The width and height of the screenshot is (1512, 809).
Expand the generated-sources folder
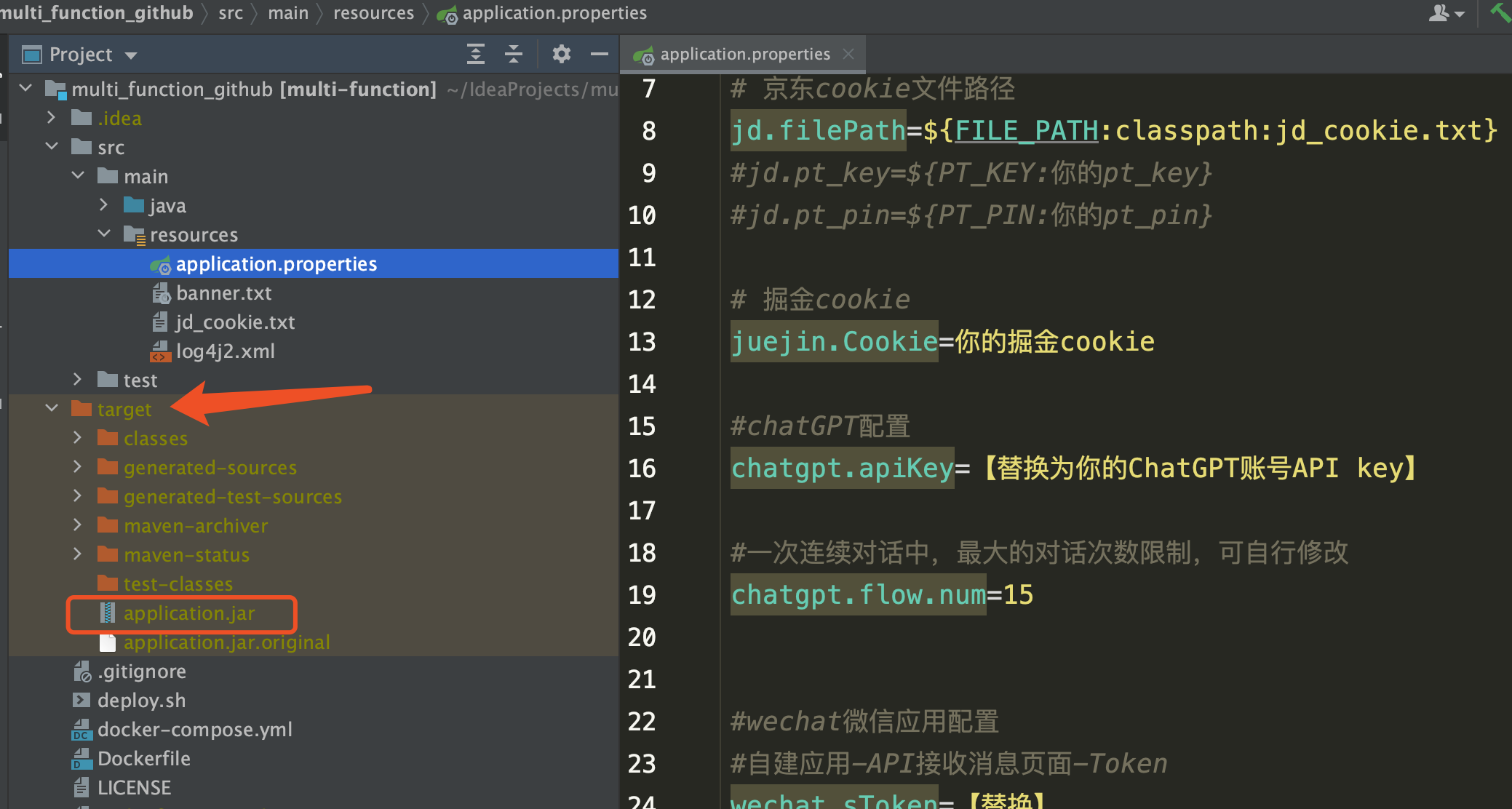tap(78, 466)
